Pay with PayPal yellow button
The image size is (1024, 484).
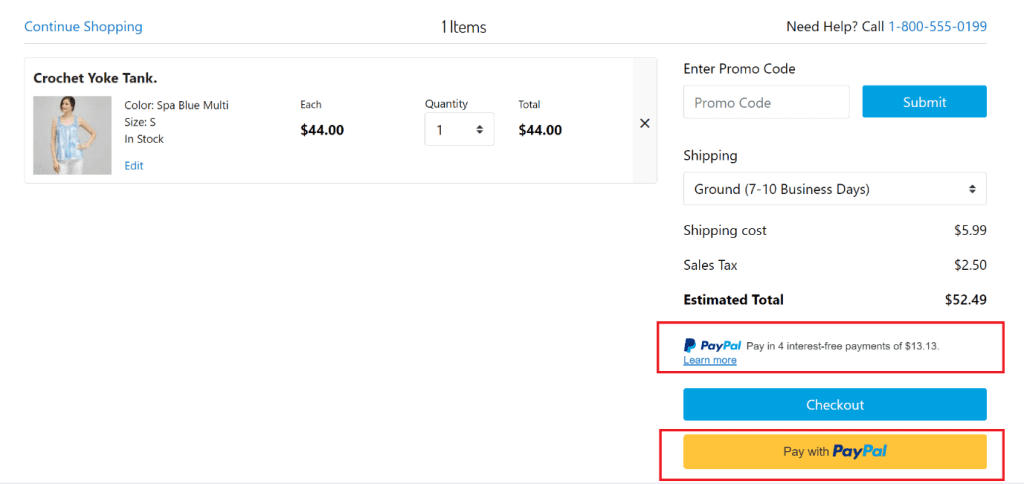pyautogui.click(x=834, y=452)
